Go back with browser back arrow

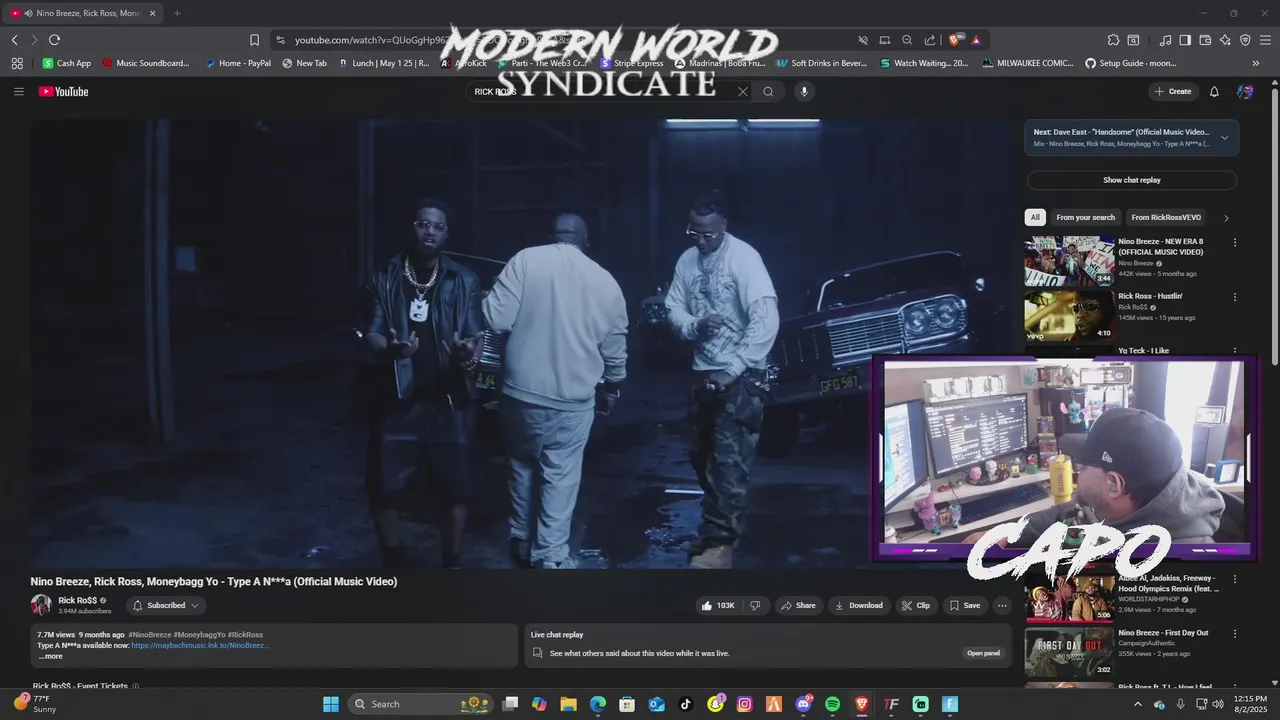14,40
